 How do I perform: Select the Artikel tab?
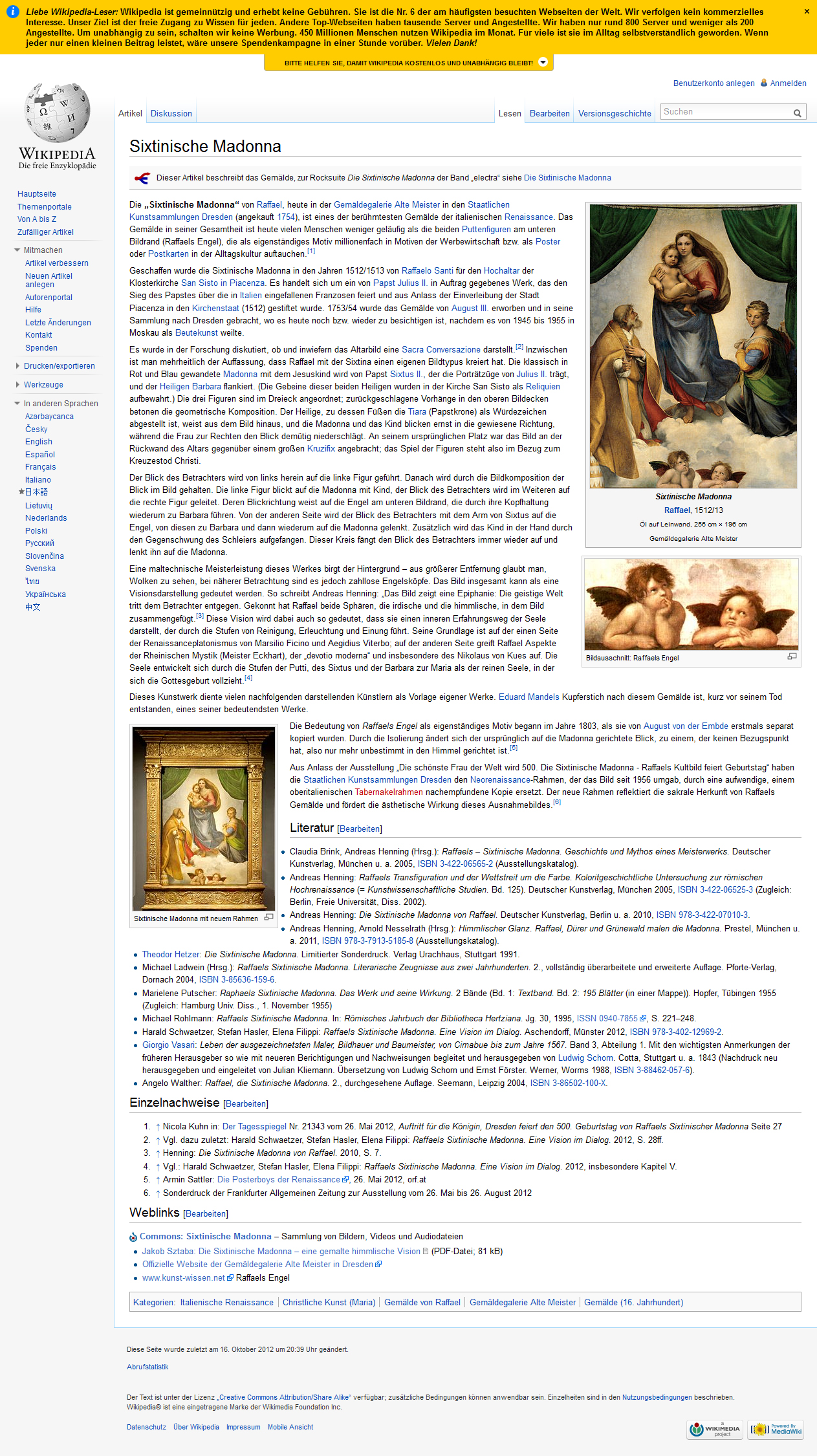click(130, 113)
